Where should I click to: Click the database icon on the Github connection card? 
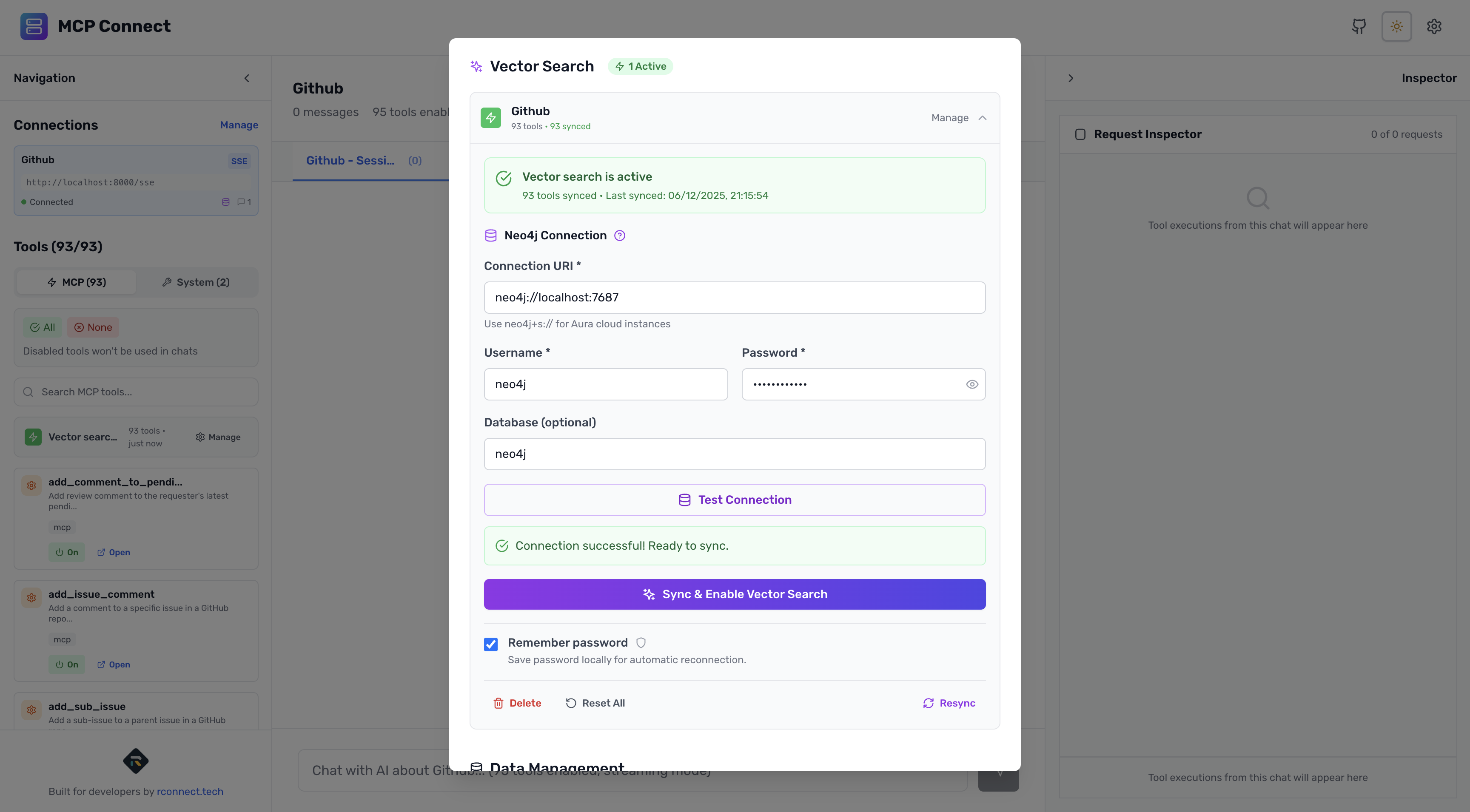point(226,202)
